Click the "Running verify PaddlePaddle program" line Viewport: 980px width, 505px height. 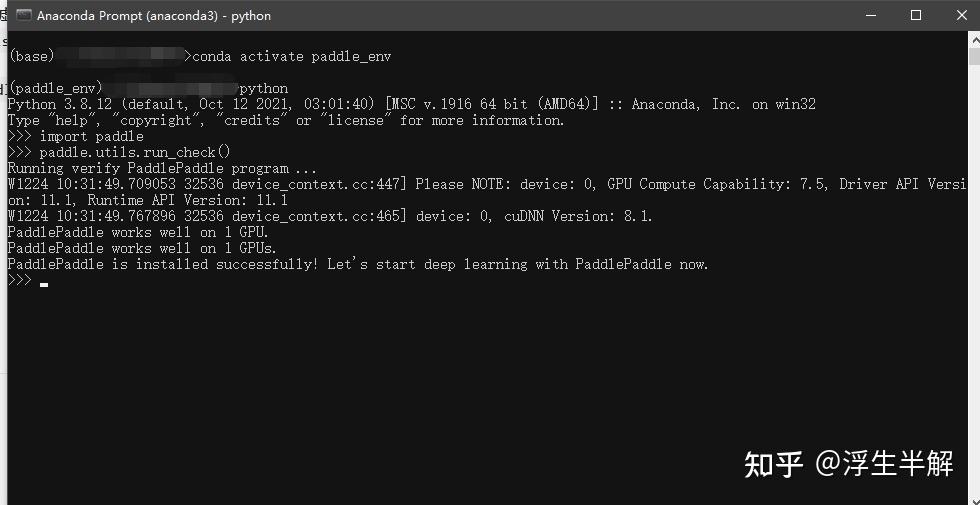[x=162, y=168]
